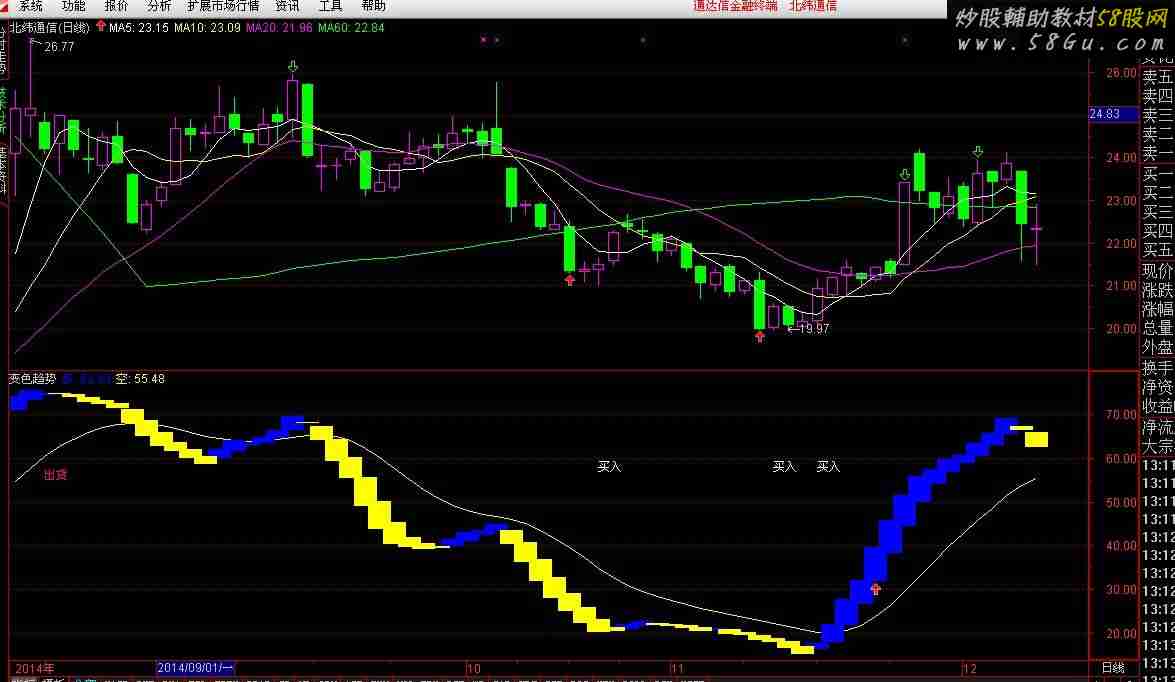Open the 功能 menu
1175x682 pixels.
73,6
